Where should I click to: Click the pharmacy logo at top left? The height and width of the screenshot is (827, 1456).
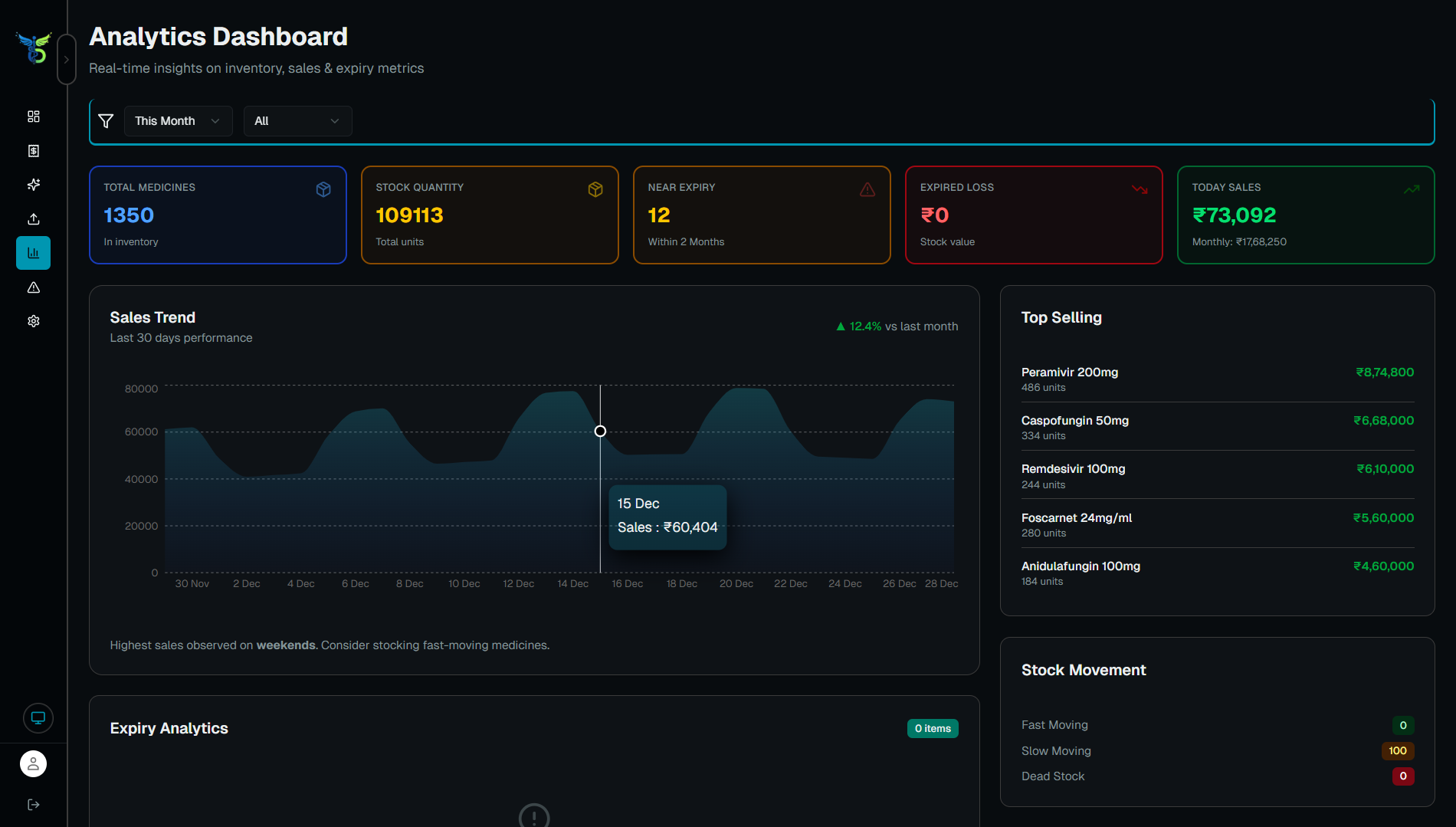coord(34,48)
